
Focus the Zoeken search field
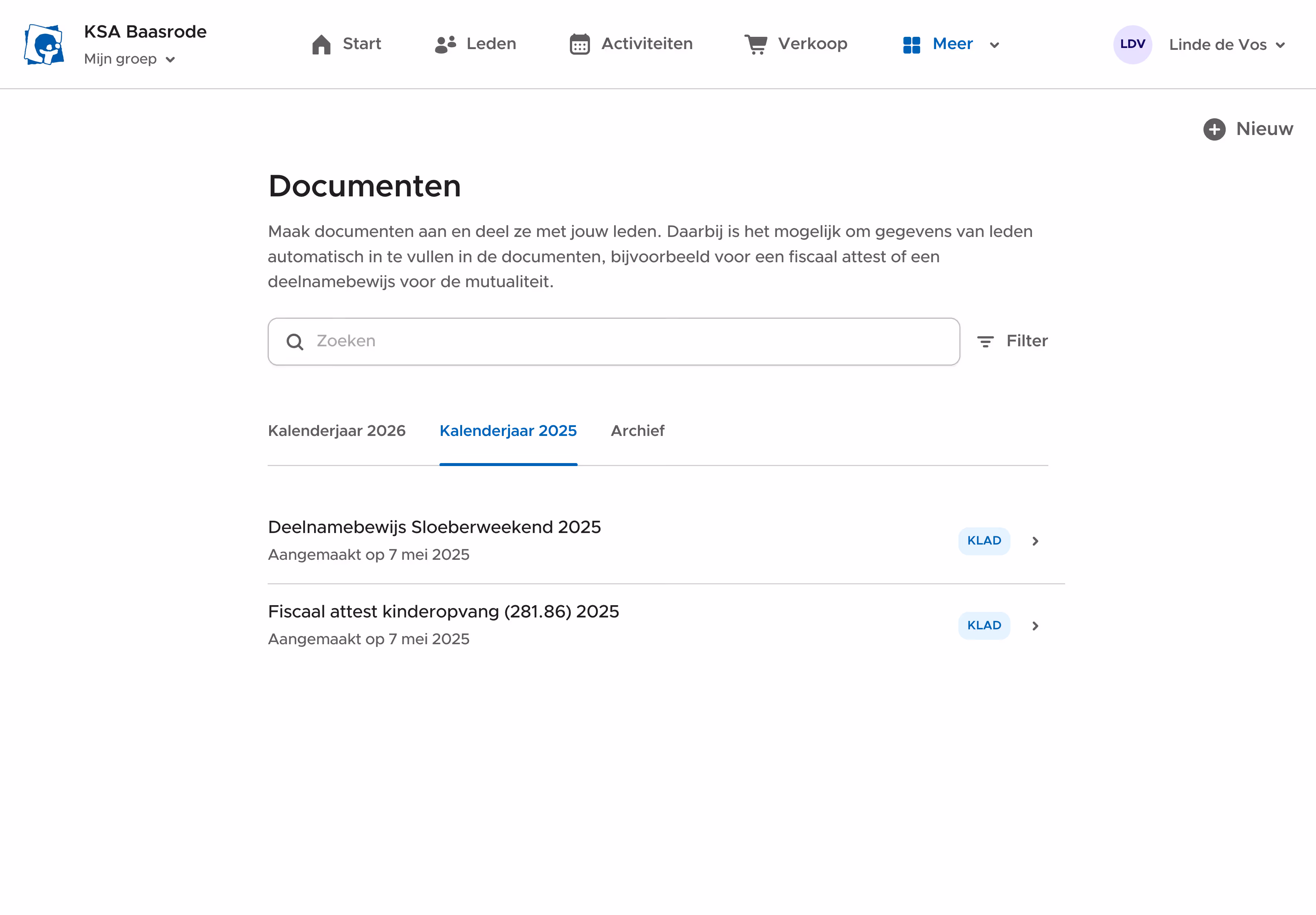pyautogui.click(x=630, y=341)
